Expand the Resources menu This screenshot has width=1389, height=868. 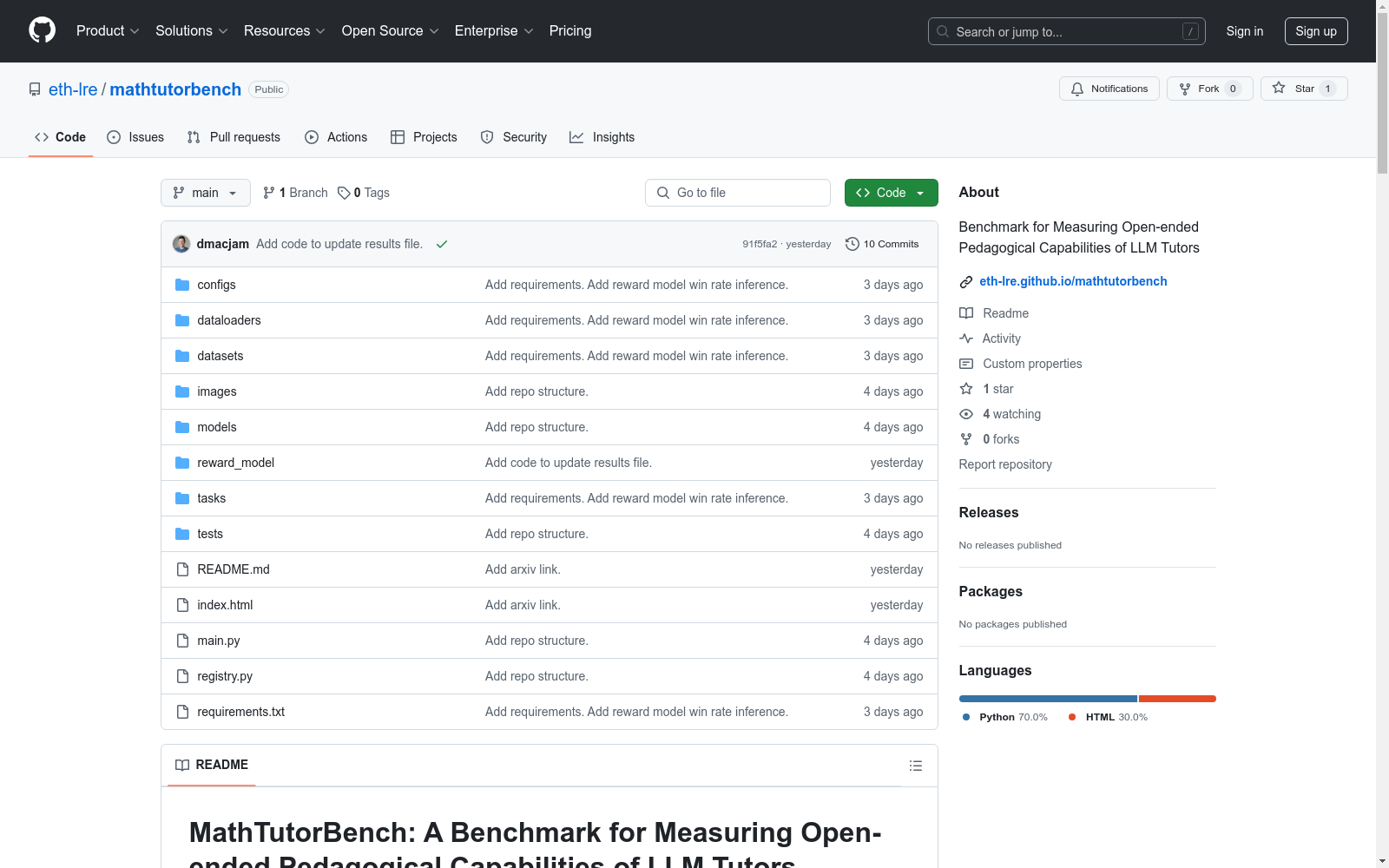pos(285,30)
